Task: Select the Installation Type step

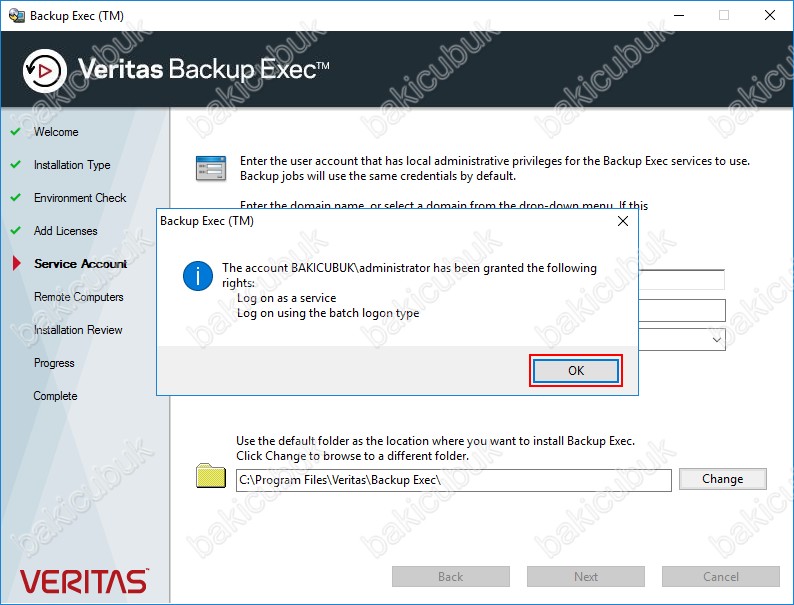Action: [72, 165]
